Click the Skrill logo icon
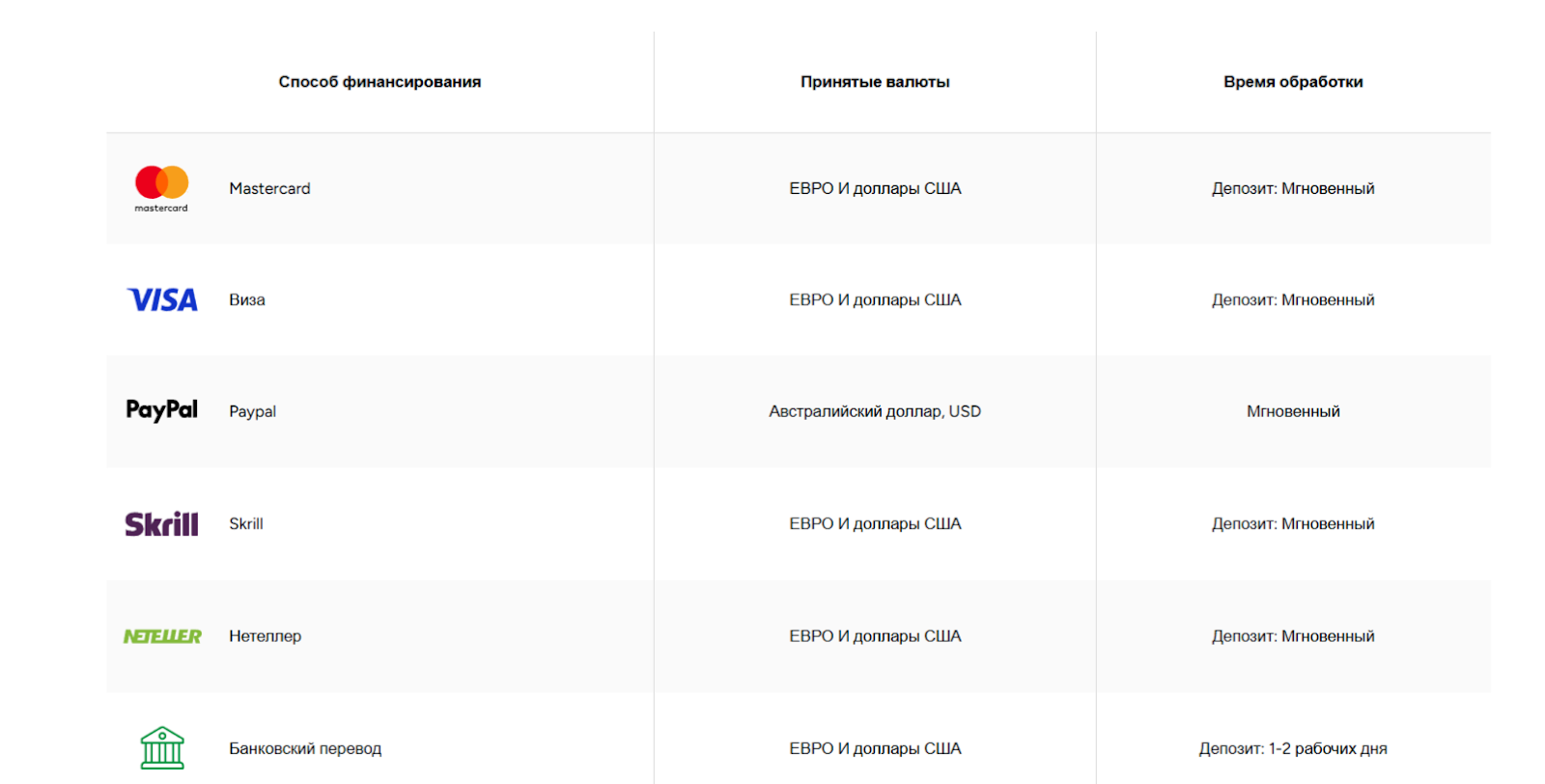This screenshot has width=1545, height=784. 162,523
